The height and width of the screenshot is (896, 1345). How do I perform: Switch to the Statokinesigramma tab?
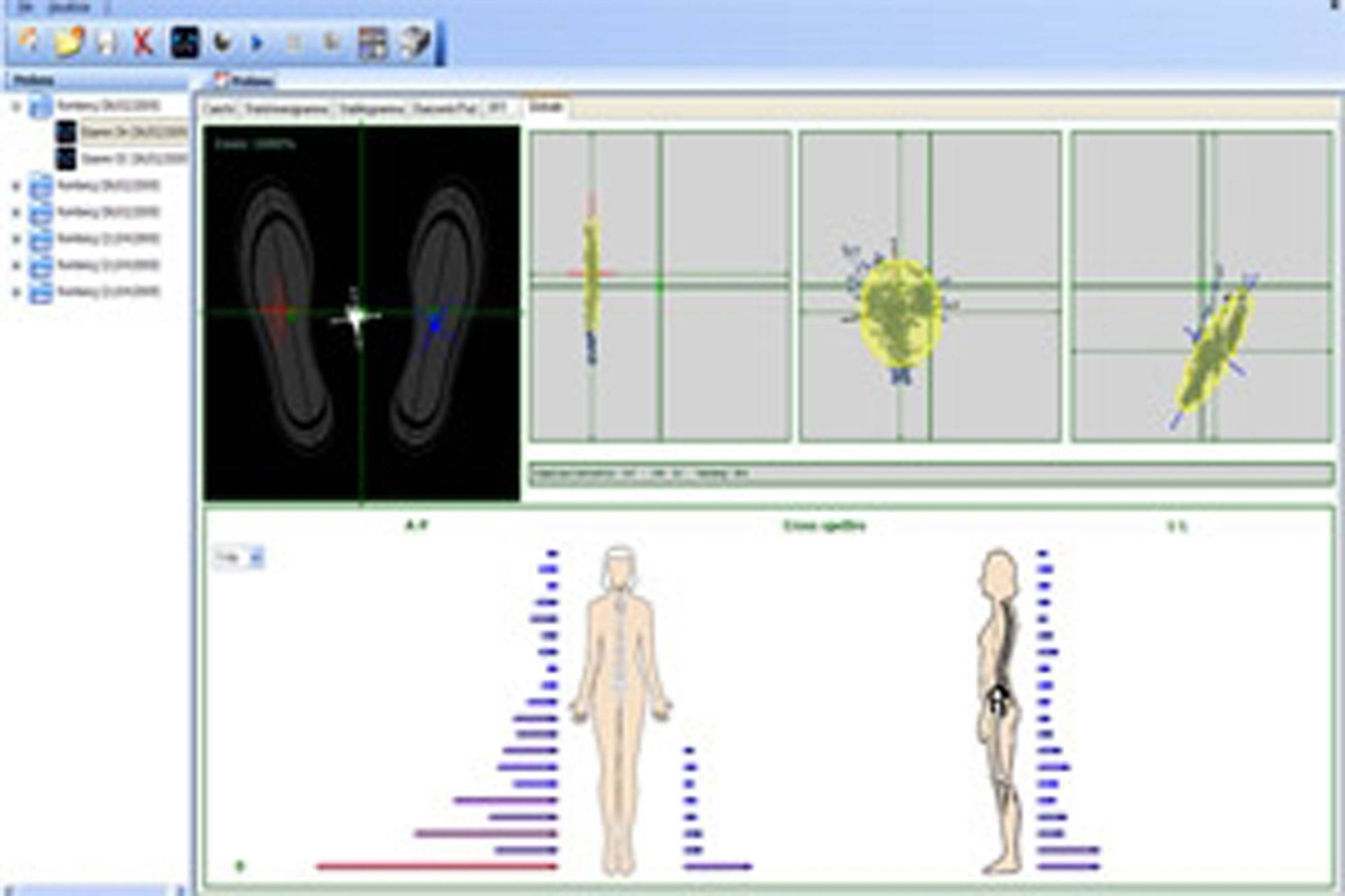tap(286, 109)
